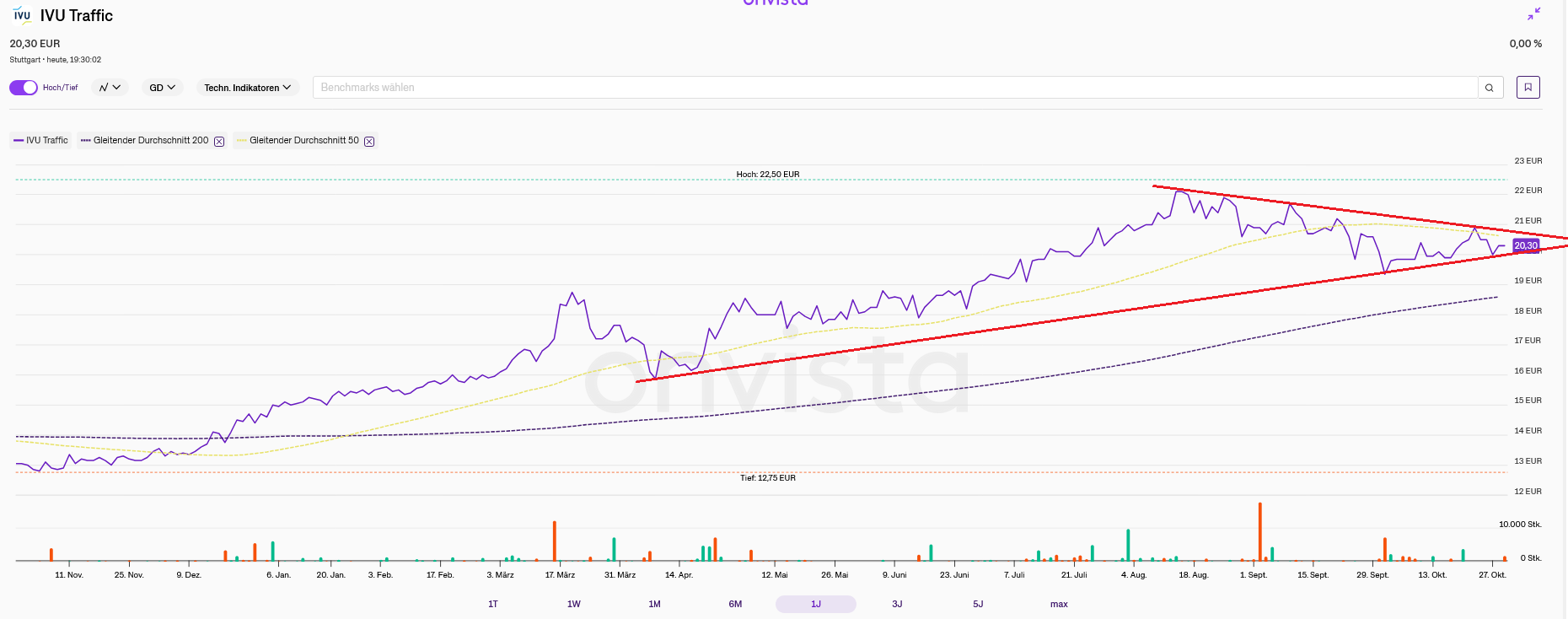Toggle the Hoch/Tief switch
Image resolution: width=1568 pixels, height=619 pixels.
point(24,88)
